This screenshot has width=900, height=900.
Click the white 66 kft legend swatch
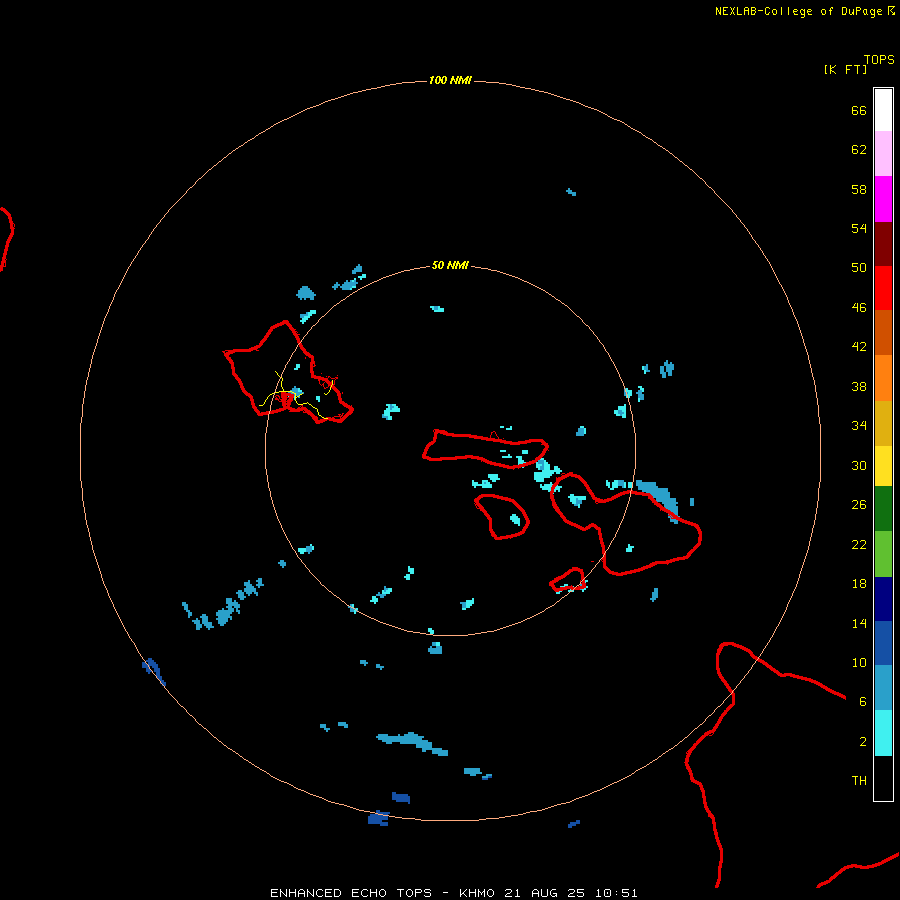click(883, 110)
